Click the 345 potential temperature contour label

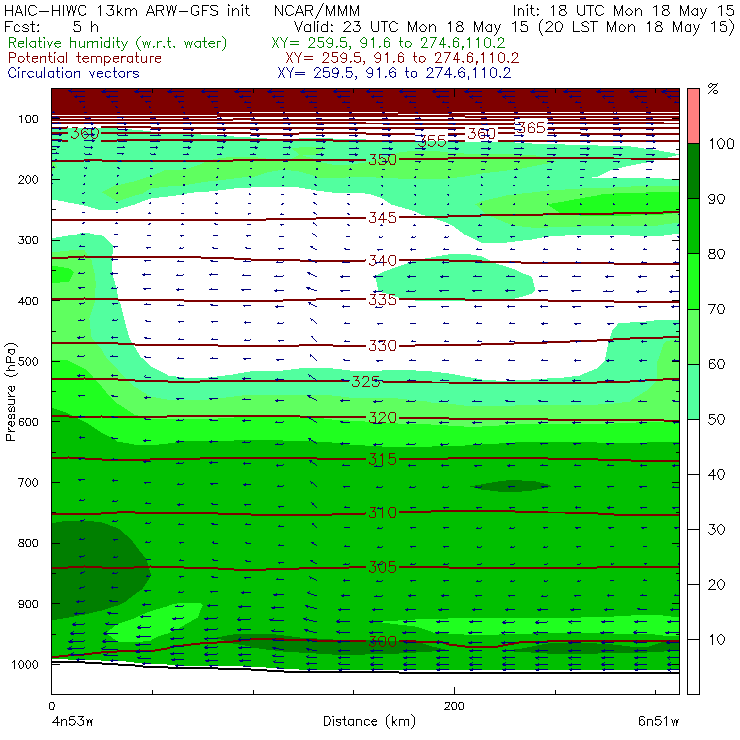coord(382,218)
